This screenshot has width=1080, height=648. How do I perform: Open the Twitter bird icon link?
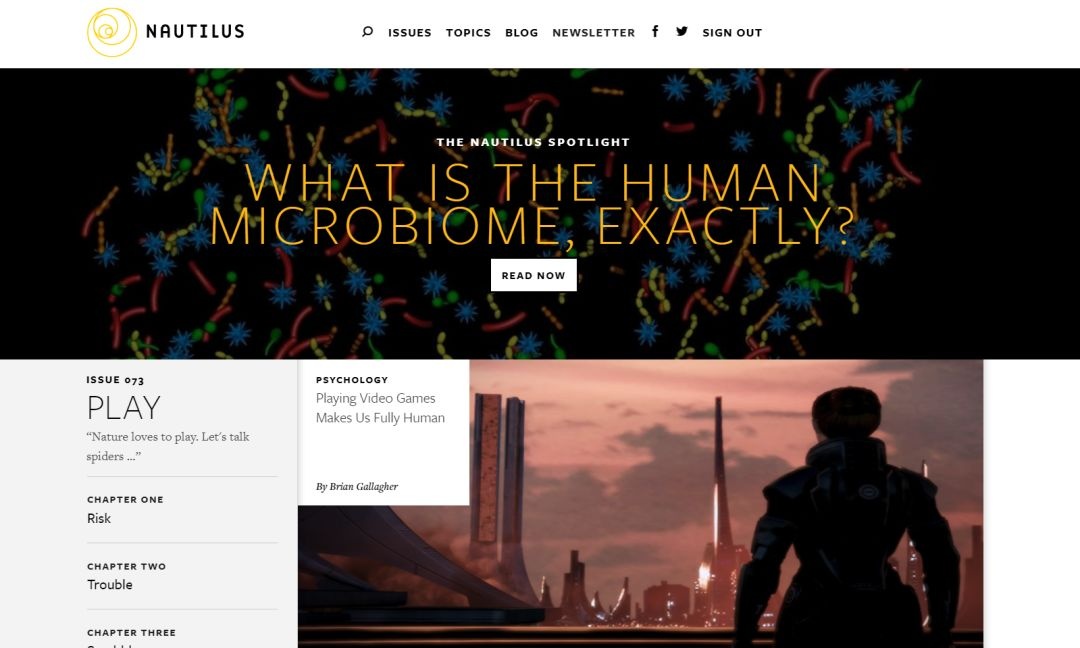(x=681, y=31)
